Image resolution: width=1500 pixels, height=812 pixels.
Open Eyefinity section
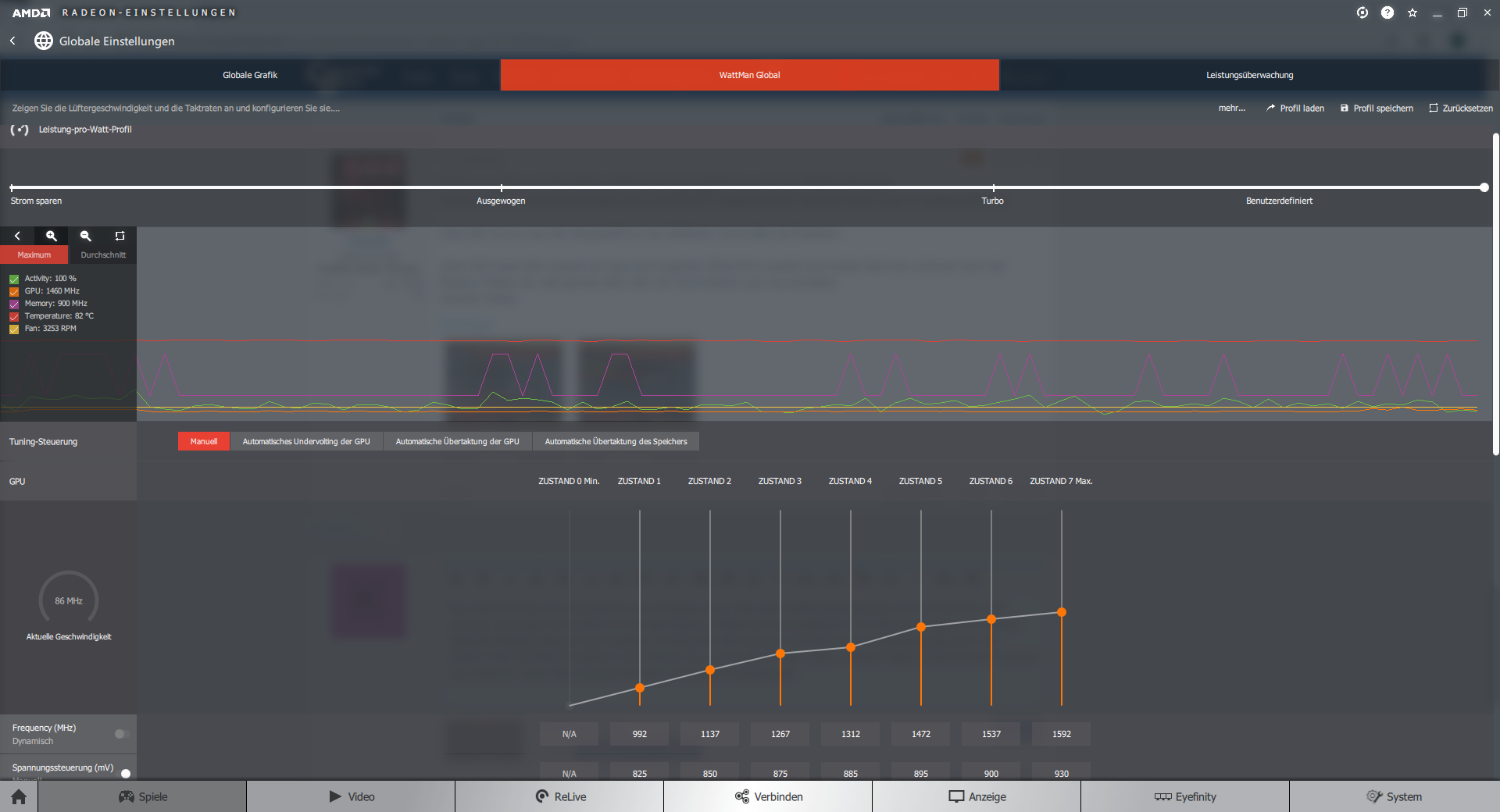(x=1185, y=796)
